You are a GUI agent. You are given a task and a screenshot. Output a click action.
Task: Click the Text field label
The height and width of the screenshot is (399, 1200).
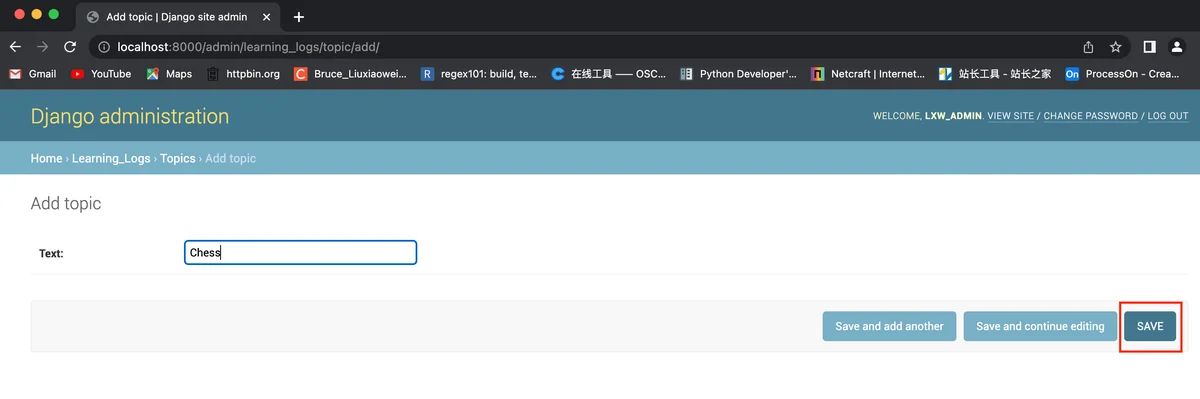[51, 254]
